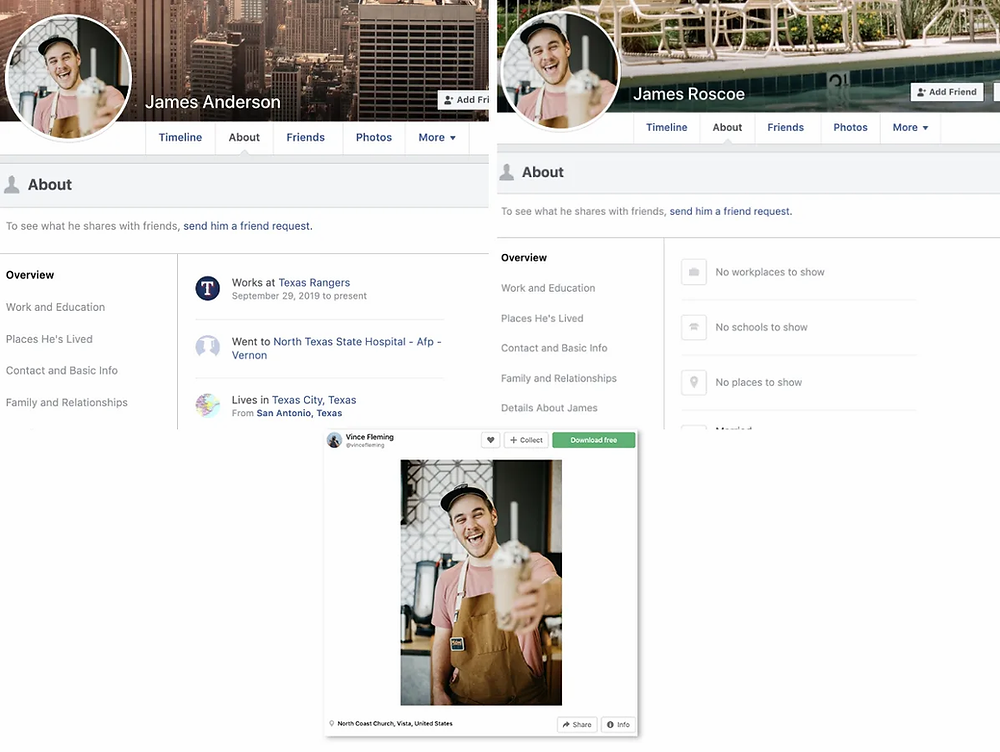Open Friends tab on James Anderson profile
The width and height of the screenshot is (1000, 752).
[x=305, y=137]
